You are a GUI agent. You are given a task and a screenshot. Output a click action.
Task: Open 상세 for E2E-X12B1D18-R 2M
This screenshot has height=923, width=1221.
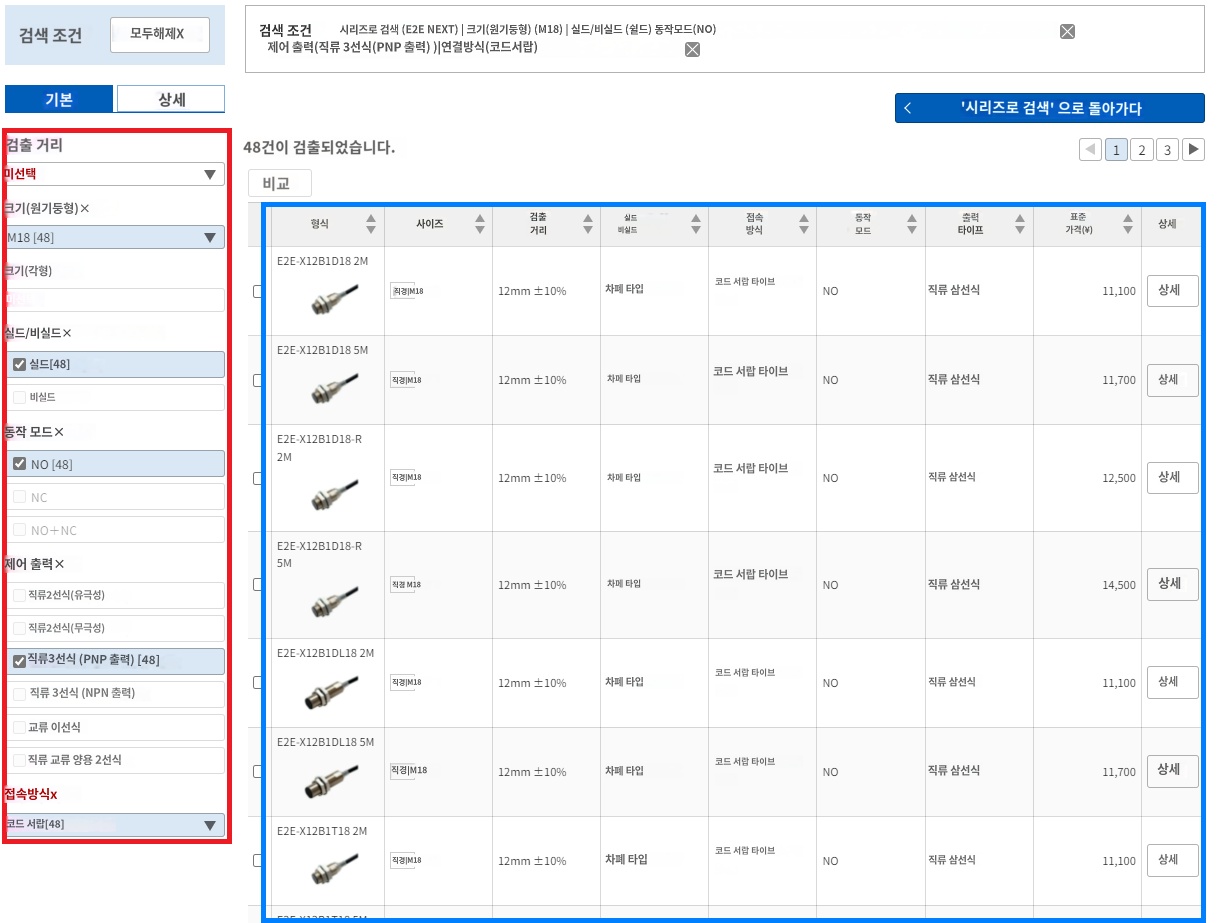click(1172, 477)
